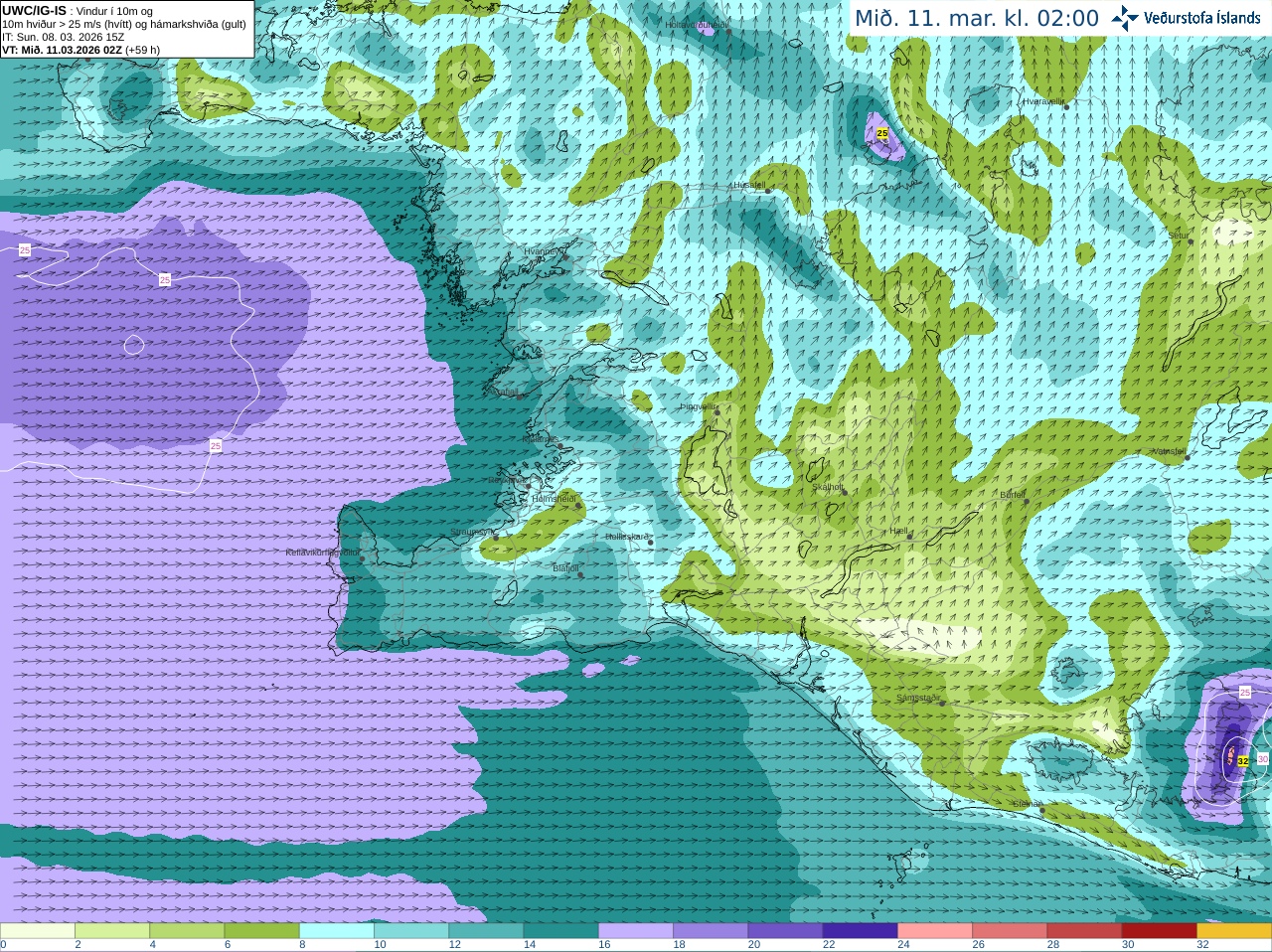Click the yellow-highlighted 32 gust maximum label
The height and width of the screenshot is (952, 1272).
[1243, 761]
